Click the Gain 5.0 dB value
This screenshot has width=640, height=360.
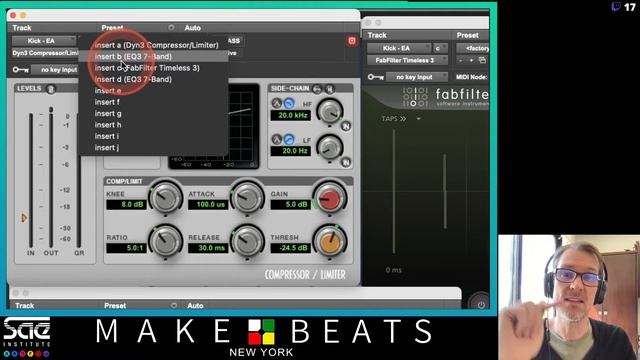[x=291, y=204]
